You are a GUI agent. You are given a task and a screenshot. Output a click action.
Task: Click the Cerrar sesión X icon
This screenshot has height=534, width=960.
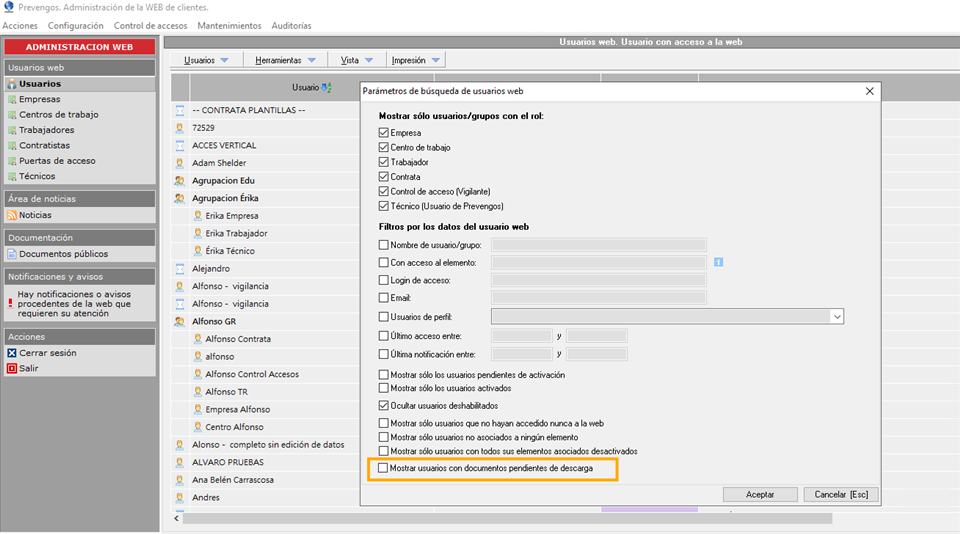pyautogui.click(x=12, y=353)
